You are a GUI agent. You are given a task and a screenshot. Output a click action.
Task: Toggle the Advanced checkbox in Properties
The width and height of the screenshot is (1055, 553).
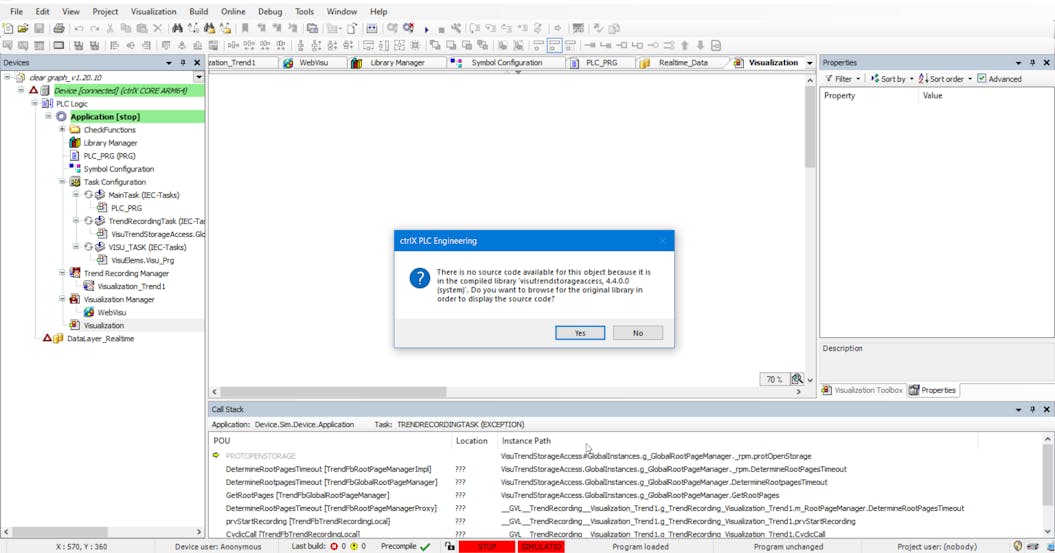click(x=982, y=79)
